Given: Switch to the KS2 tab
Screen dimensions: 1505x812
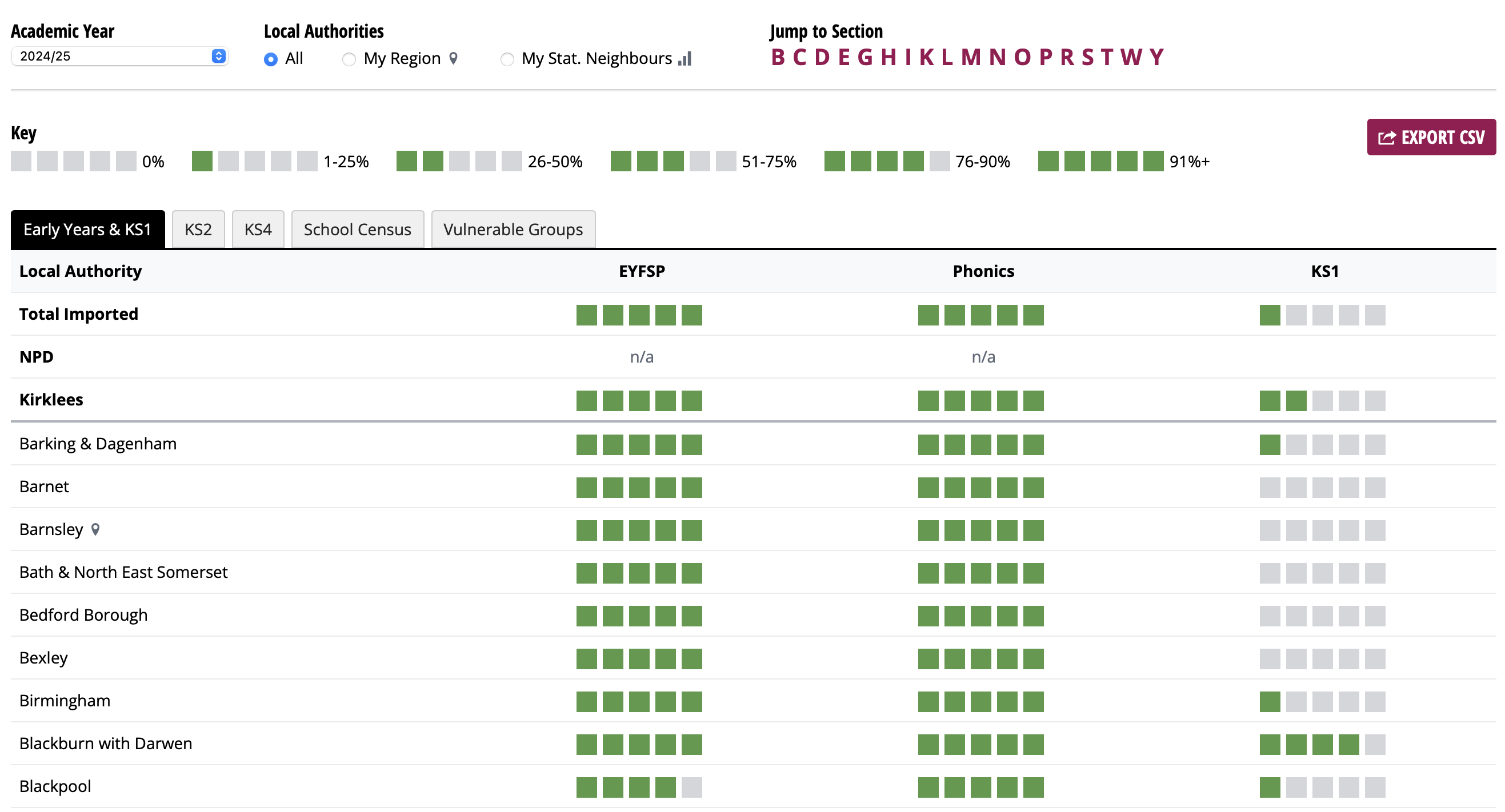Looking at the screenshot, I should [198, 230].
